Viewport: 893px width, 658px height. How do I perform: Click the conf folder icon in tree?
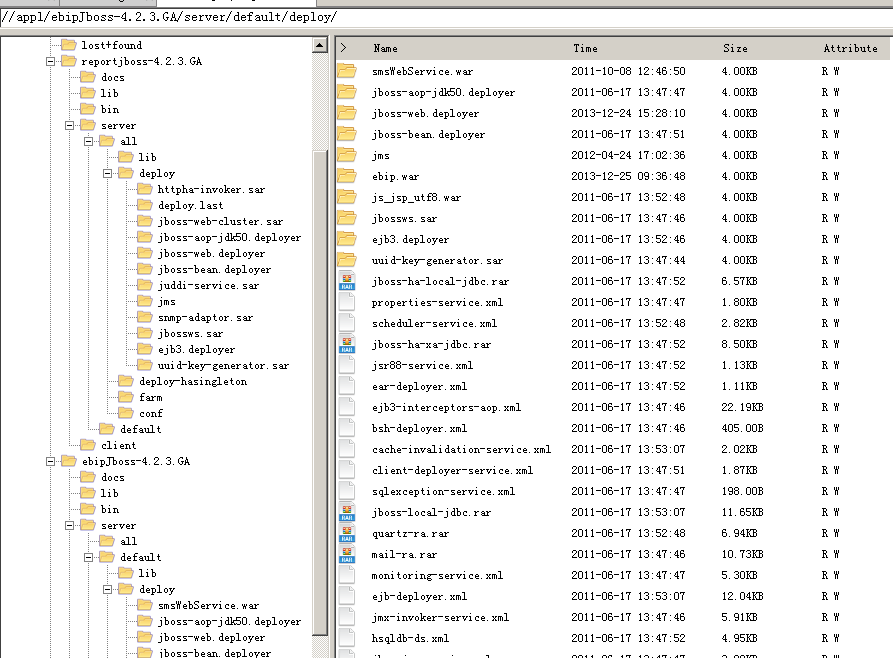(x=126, y=412)
